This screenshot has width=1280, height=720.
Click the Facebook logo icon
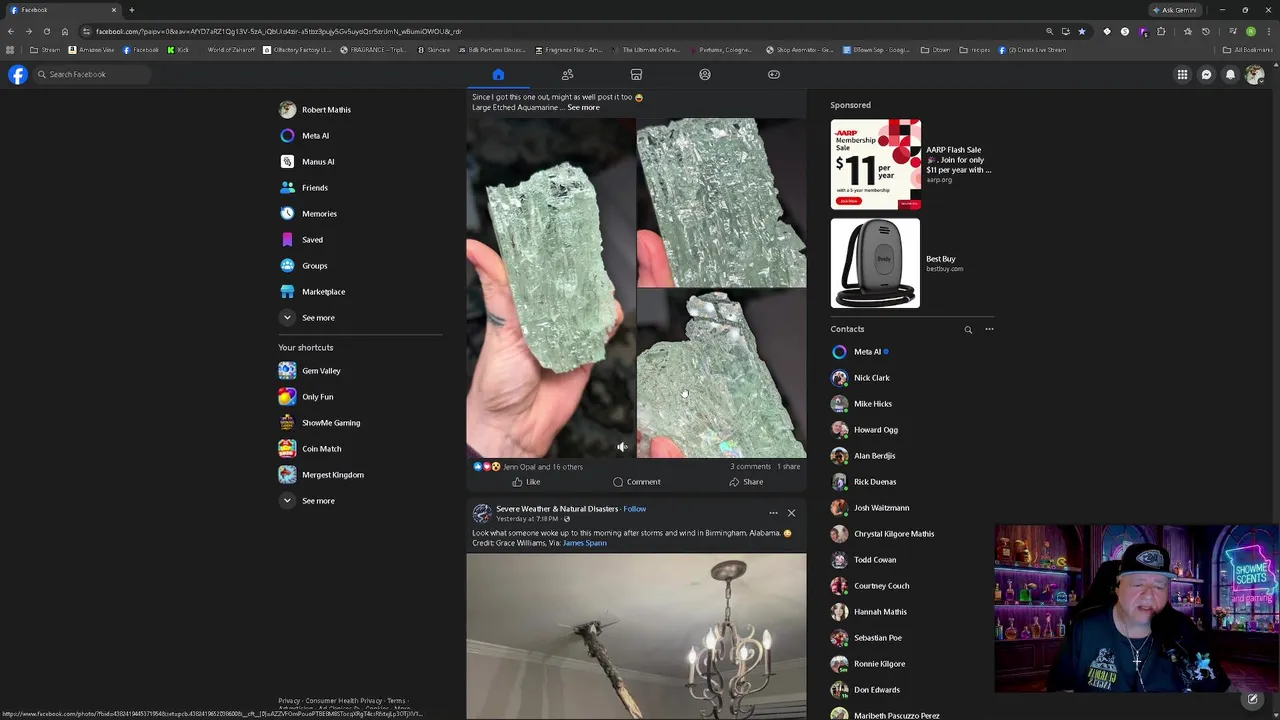18,74
